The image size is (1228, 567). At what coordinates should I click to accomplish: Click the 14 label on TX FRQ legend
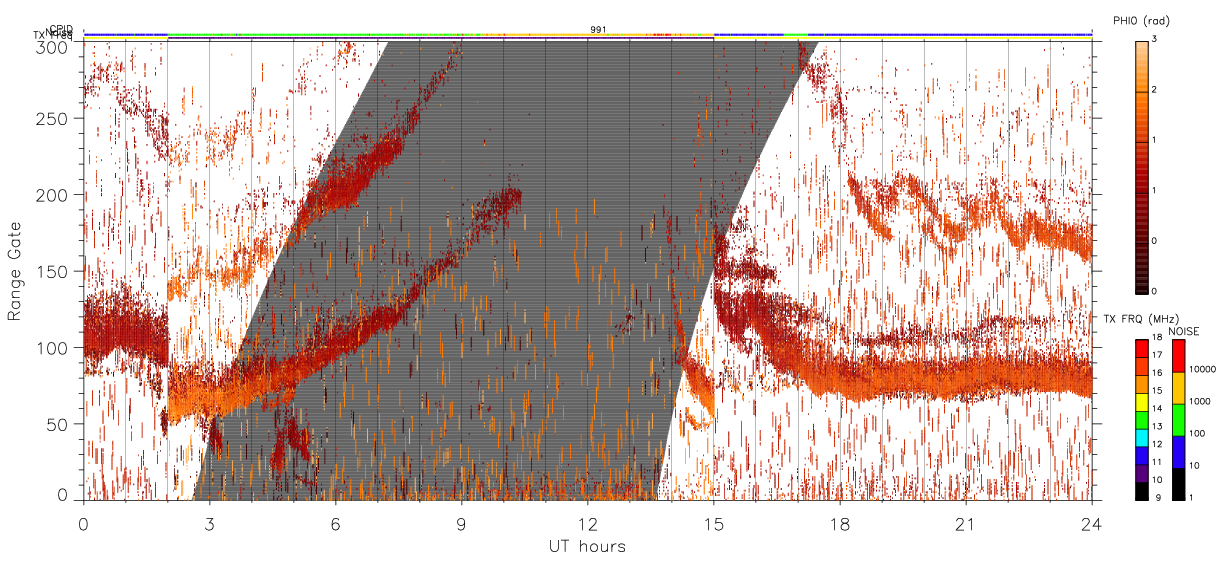[x=1157, y=408]
